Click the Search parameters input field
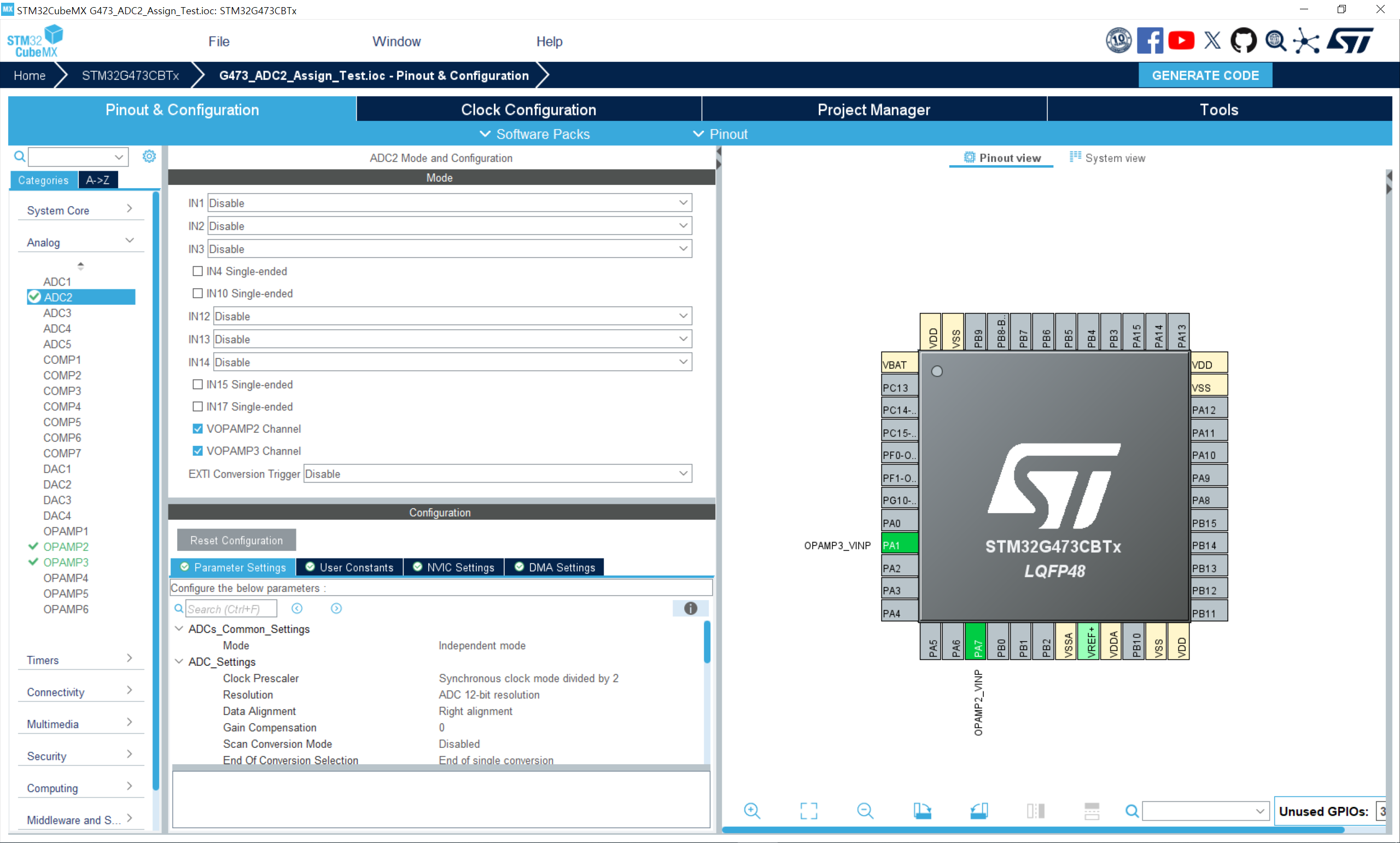The image size is (1400, 843). coord(230,608)
